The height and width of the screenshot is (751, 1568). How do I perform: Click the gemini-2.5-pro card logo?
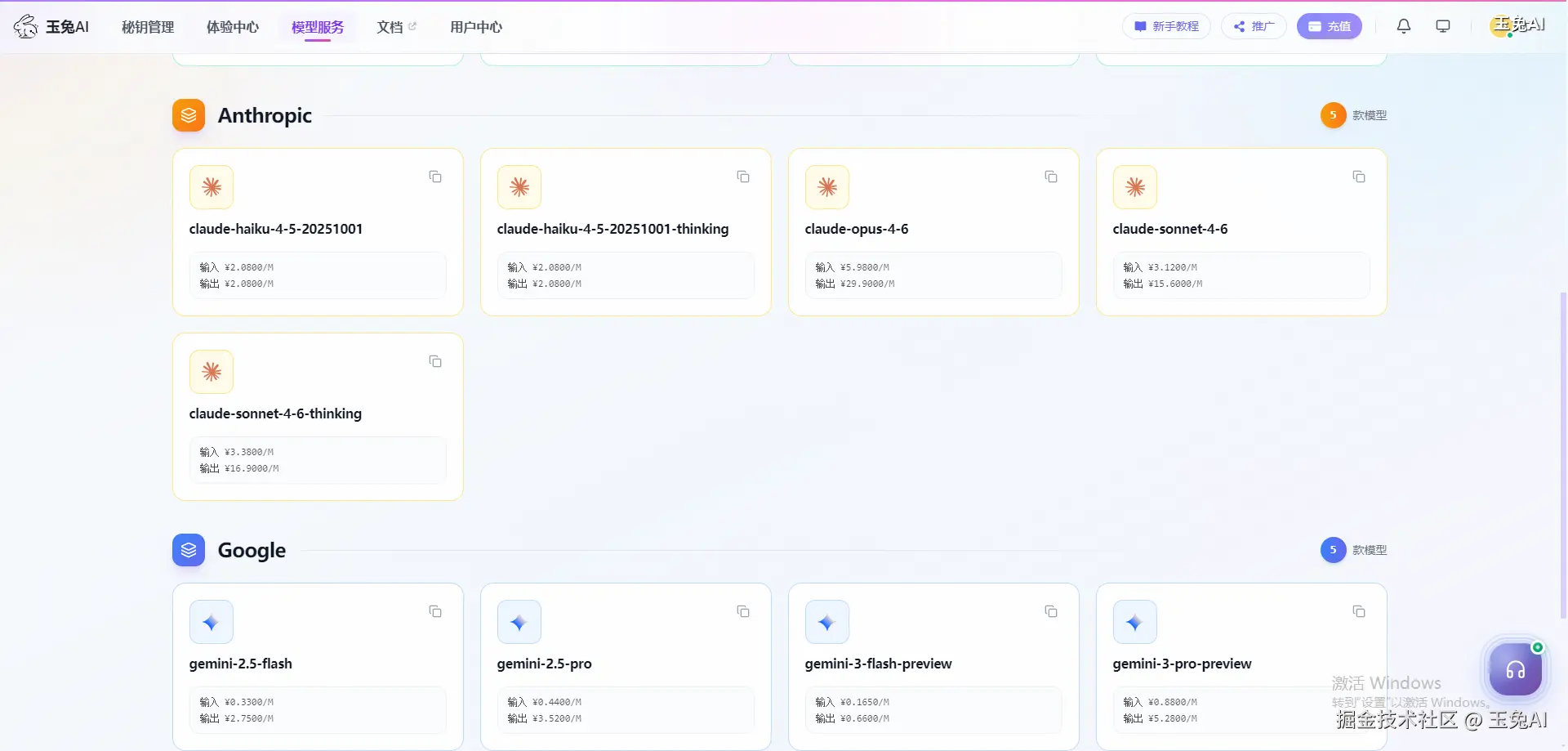click(519, 622)
